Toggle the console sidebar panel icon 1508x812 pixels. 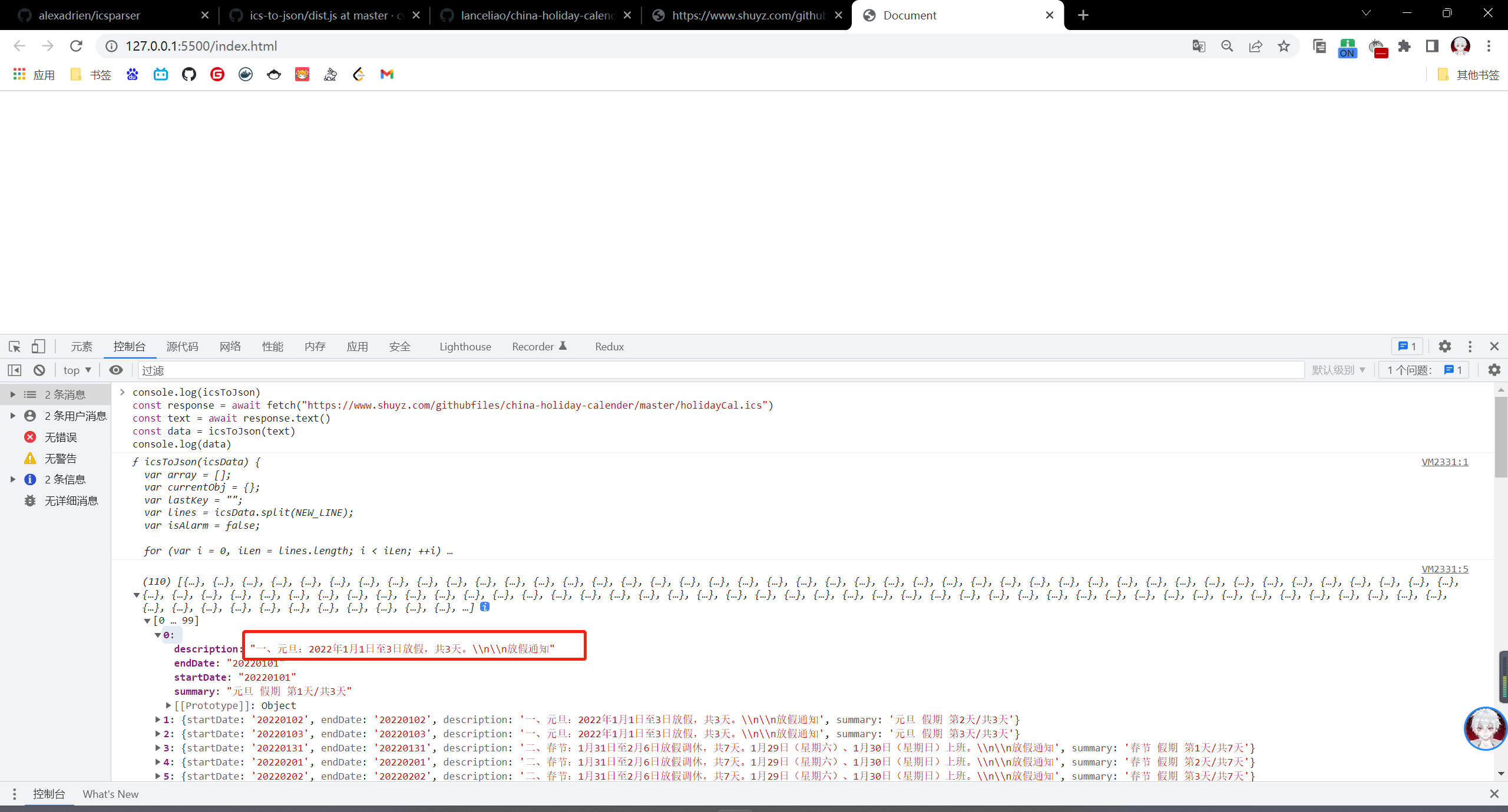coord(15,370)
